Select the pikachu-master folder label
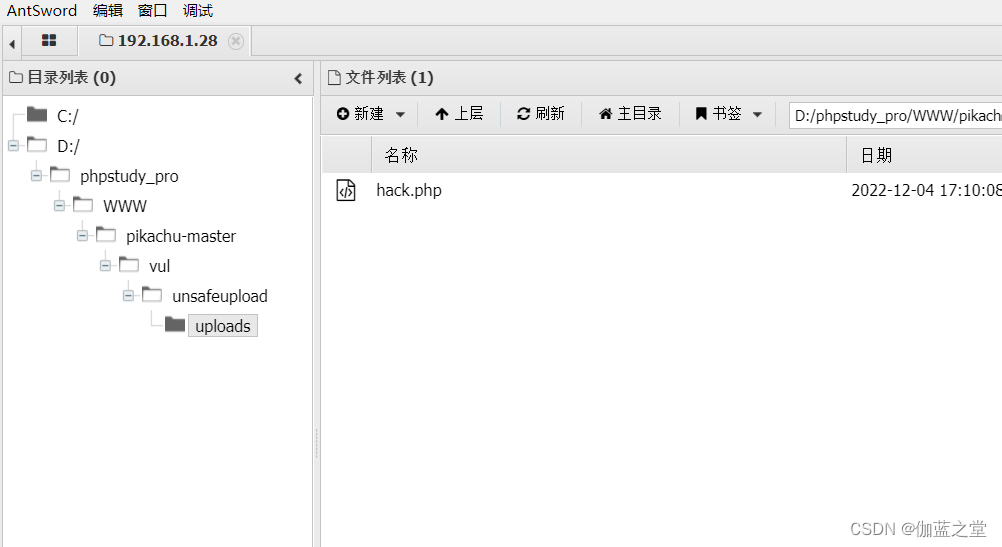Viewport: 1002px width, 547px height. (181, 236)
